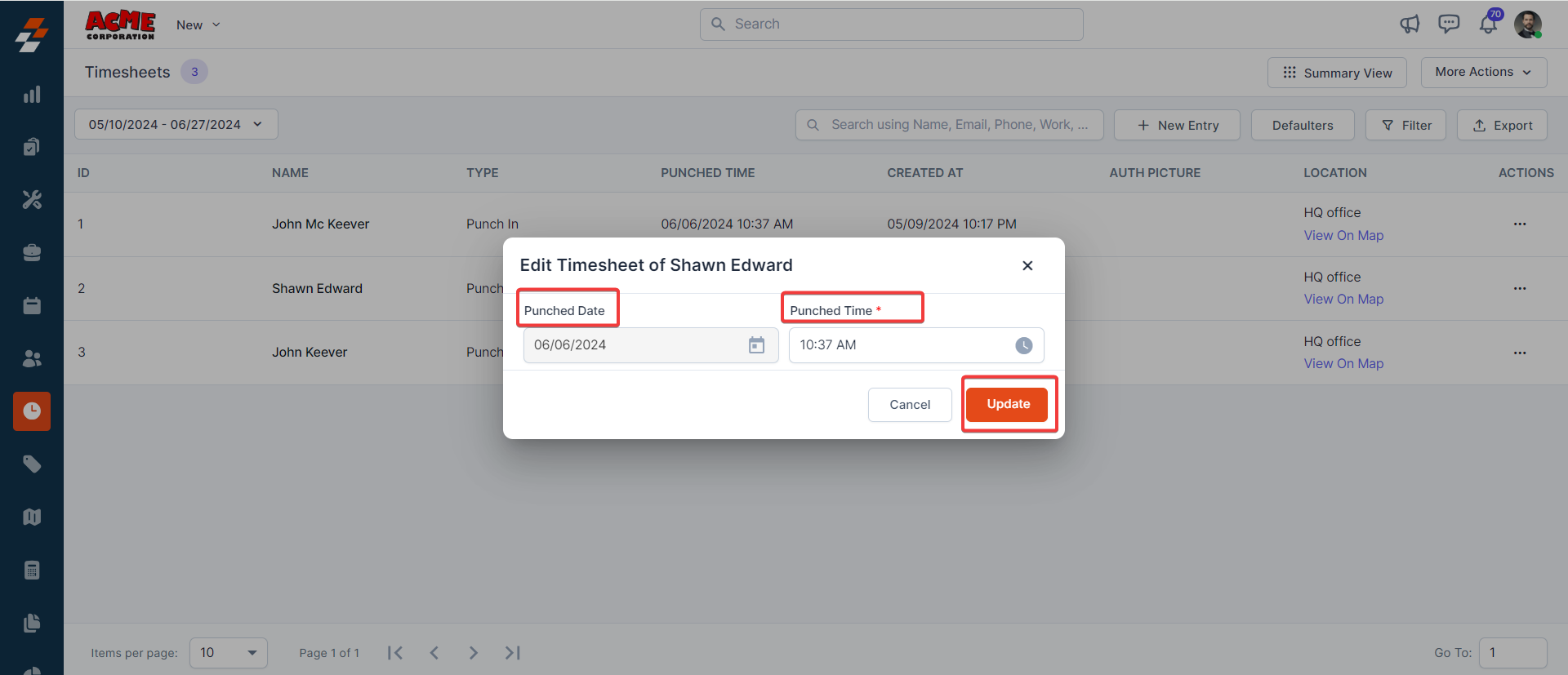This screenshot has height=675, width=1568.
Task: Click View On Map for John Mc Keever
Action: point(1343,235)
